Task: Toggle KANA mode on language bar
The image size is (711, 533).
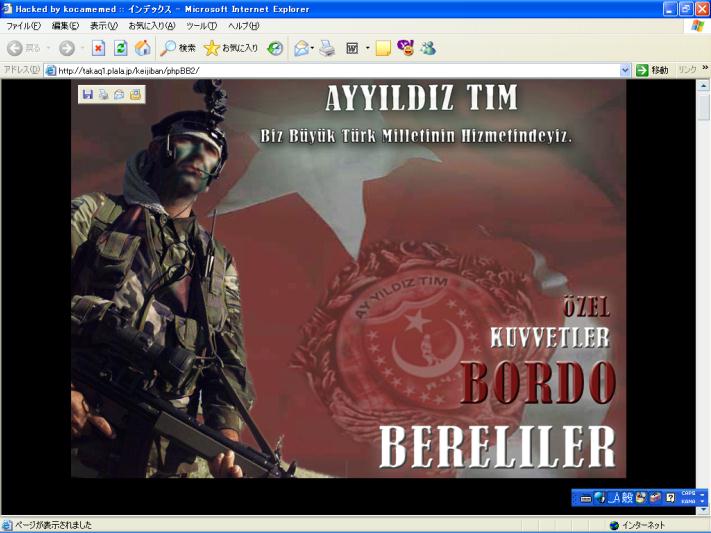Action: pyautogui.click(x=688, y=500)
